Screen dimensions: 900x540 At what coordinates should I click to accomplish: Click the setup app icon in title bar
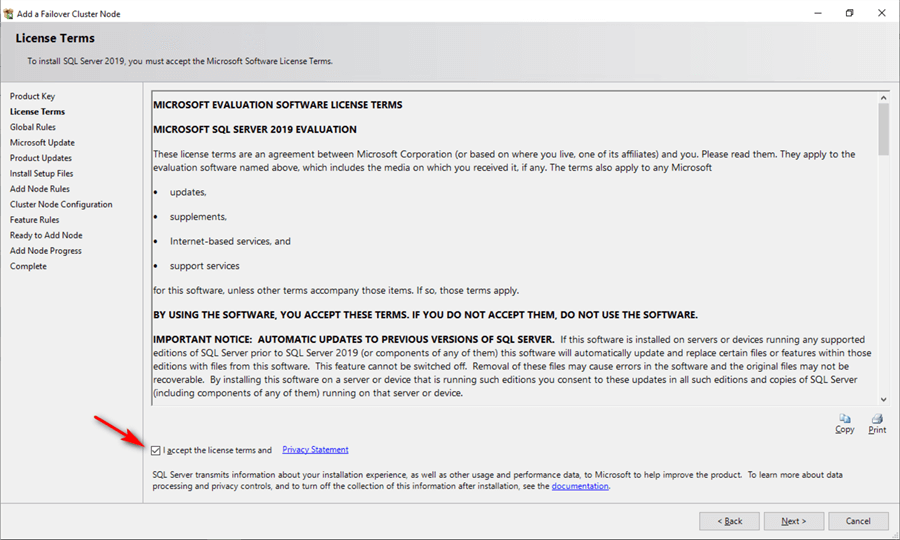[8, 13]
